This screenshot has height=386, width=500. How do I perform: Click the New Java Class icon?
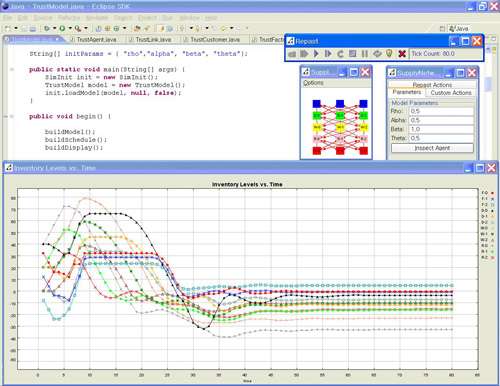[117, 28]
